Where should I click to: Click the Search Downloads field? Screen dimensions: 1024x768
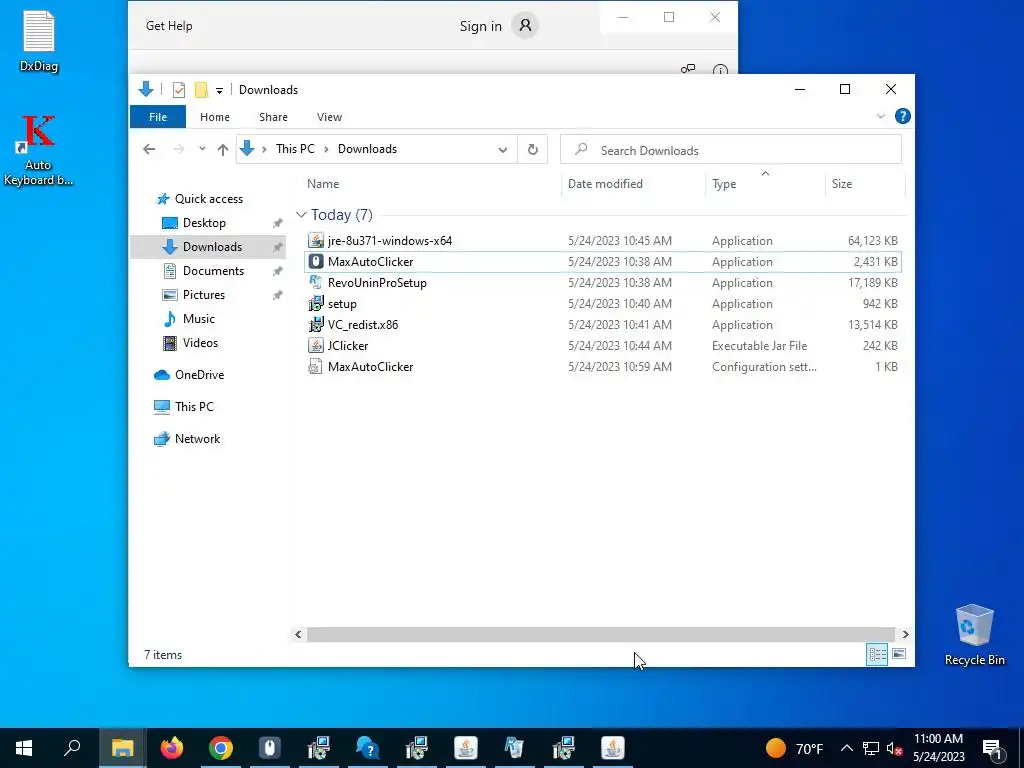click(731, 150)
